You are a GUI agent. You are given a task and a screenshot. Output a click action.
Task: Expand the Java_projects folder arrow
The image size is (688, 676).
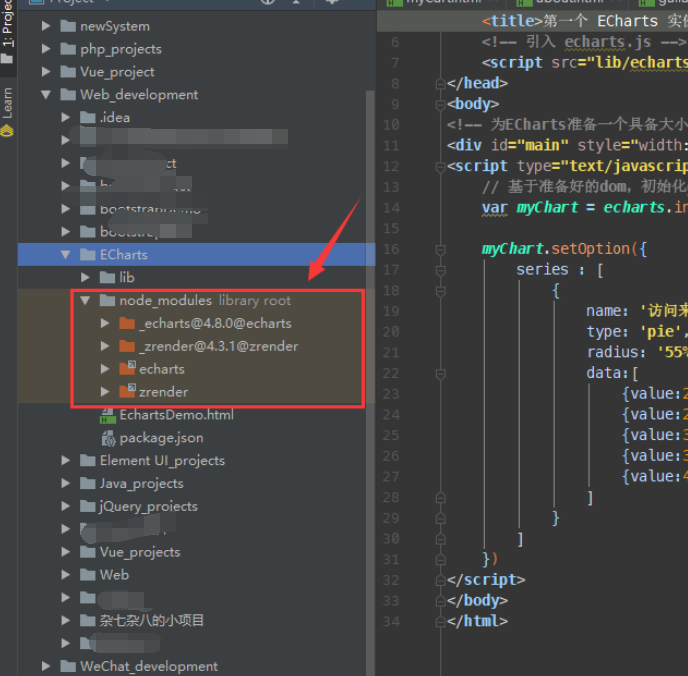[65, 483]
